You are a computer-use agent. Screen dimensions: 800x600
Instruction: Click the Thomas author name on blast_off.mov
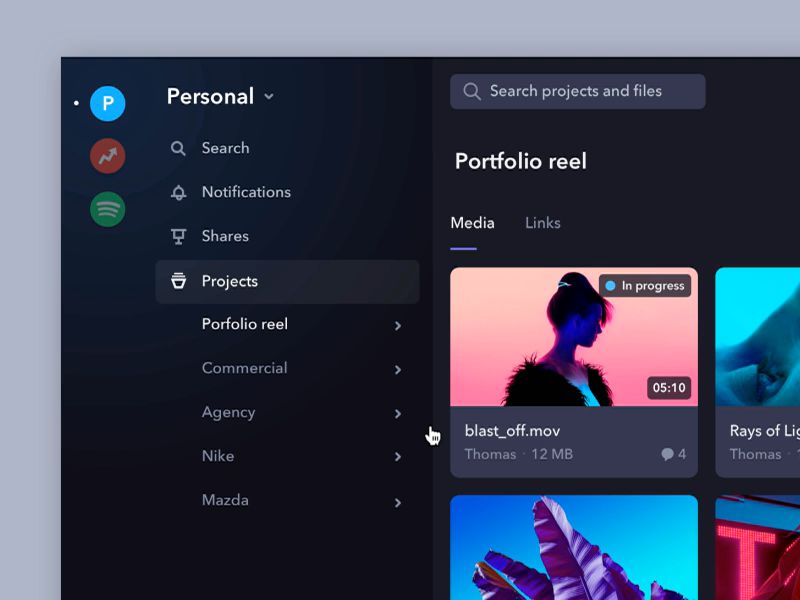(x=490, y=454)
